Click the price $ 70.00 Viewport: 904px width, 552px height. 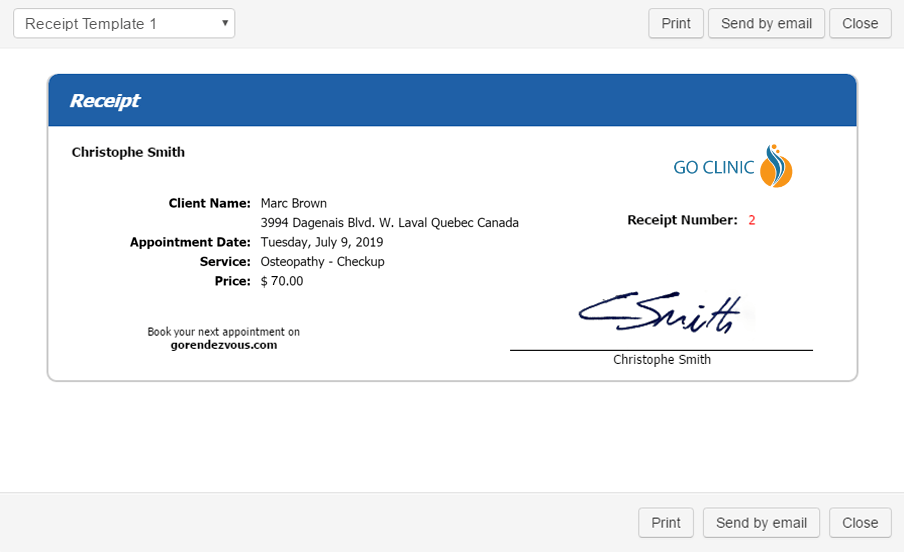pos(282,281)
